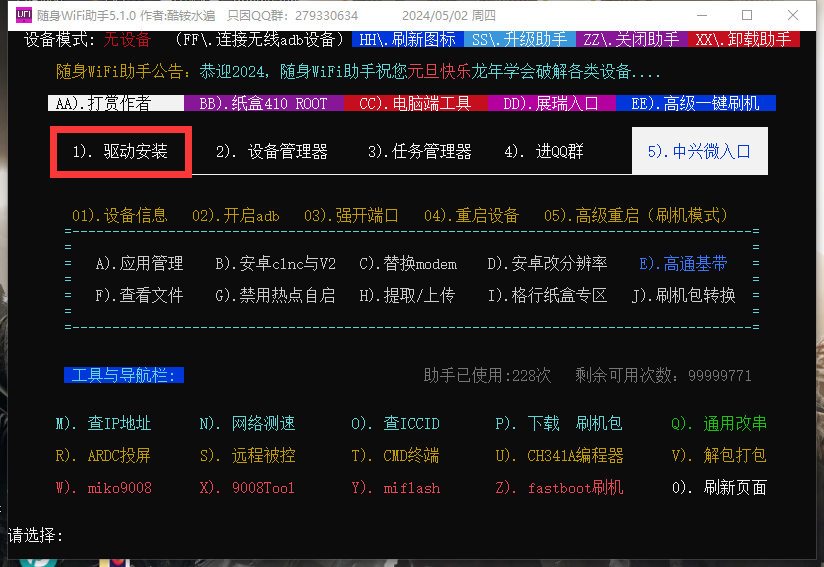Select 03).强开端口 option

point(351,215)
